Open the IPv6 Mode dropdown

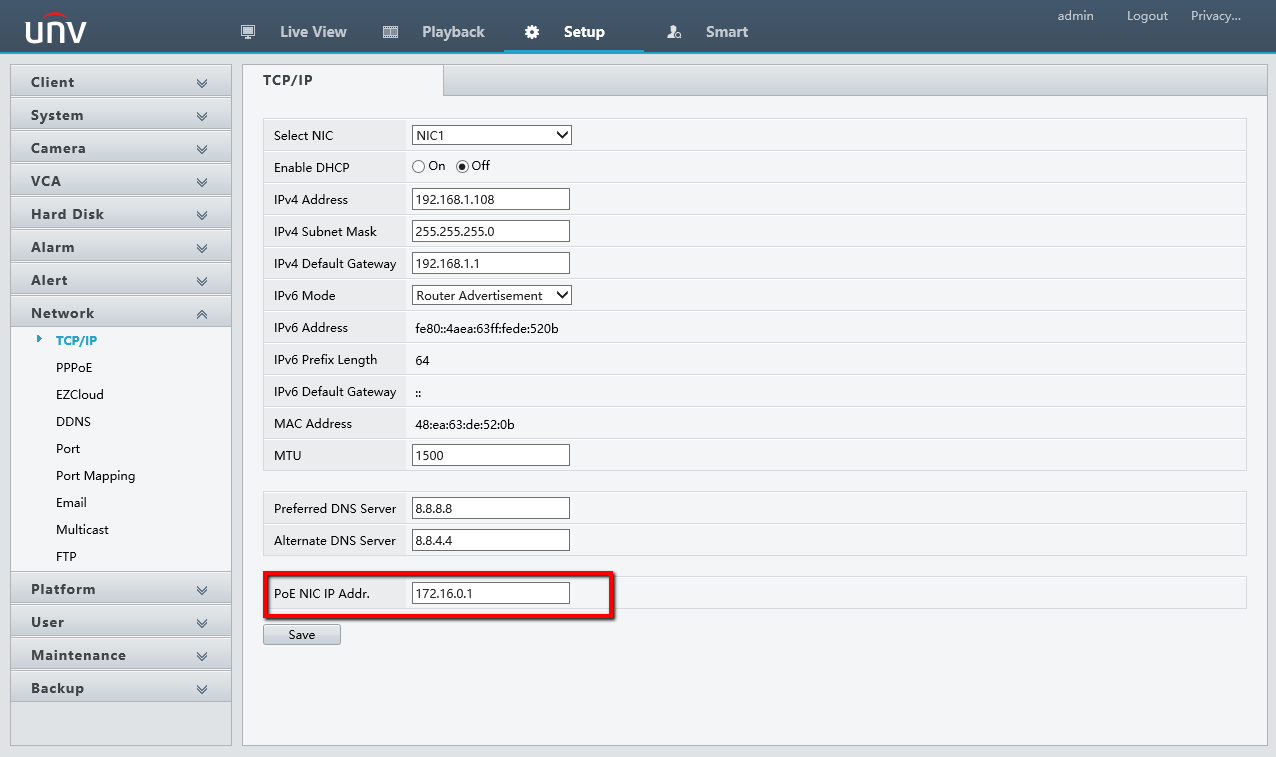tap(491, 295)
